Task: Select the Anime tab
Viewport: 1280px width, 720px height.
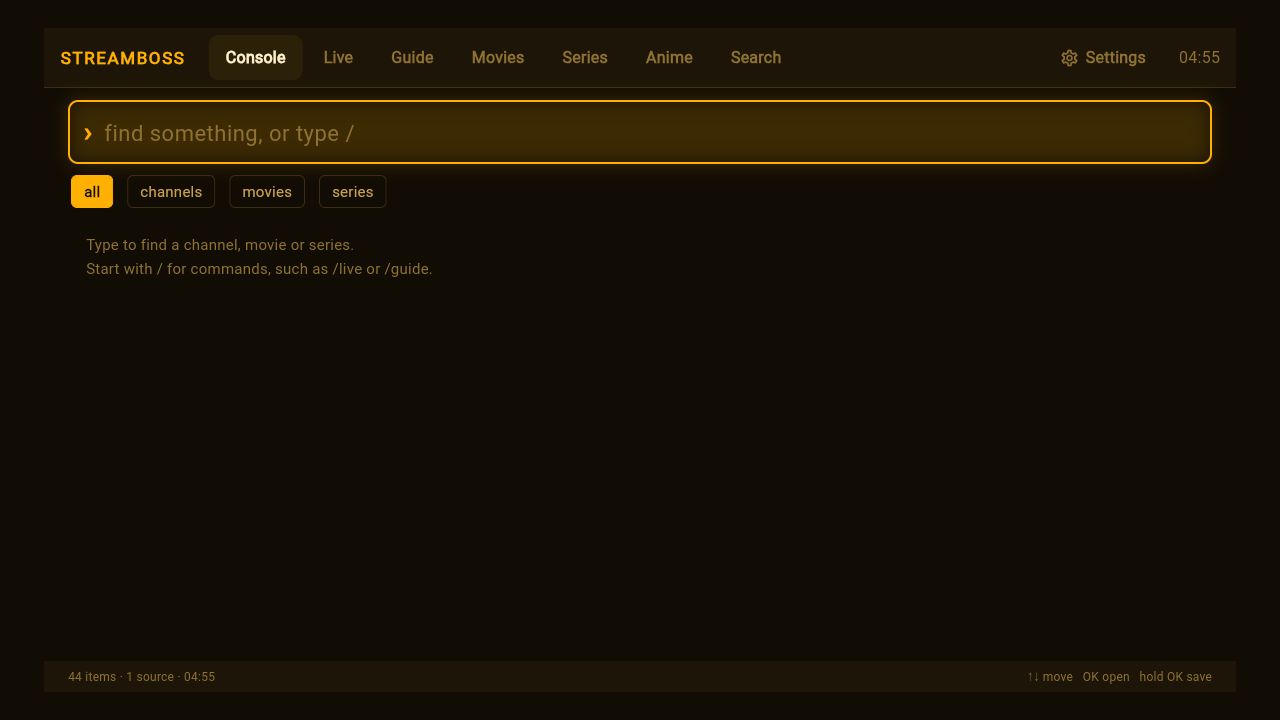Action: 669,58
